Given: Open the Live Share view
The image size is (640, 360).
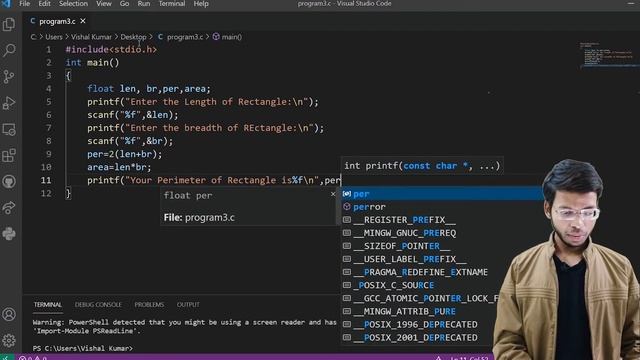Looking at the screenshot, I should pyautogui.click(x=9, y=208).
